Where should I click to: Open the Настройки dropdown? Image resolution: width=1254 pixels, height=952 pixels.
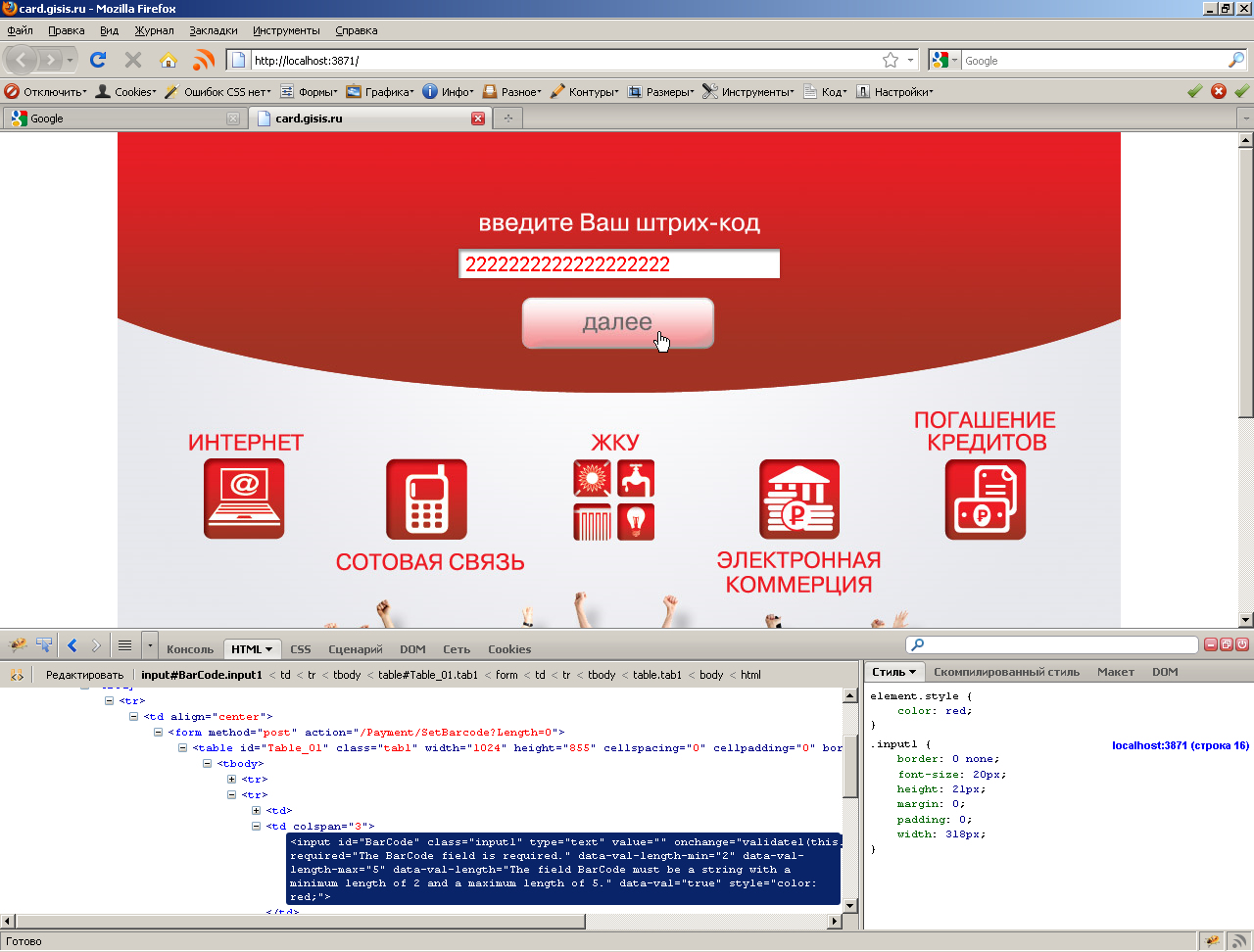[x=895, y=91]
